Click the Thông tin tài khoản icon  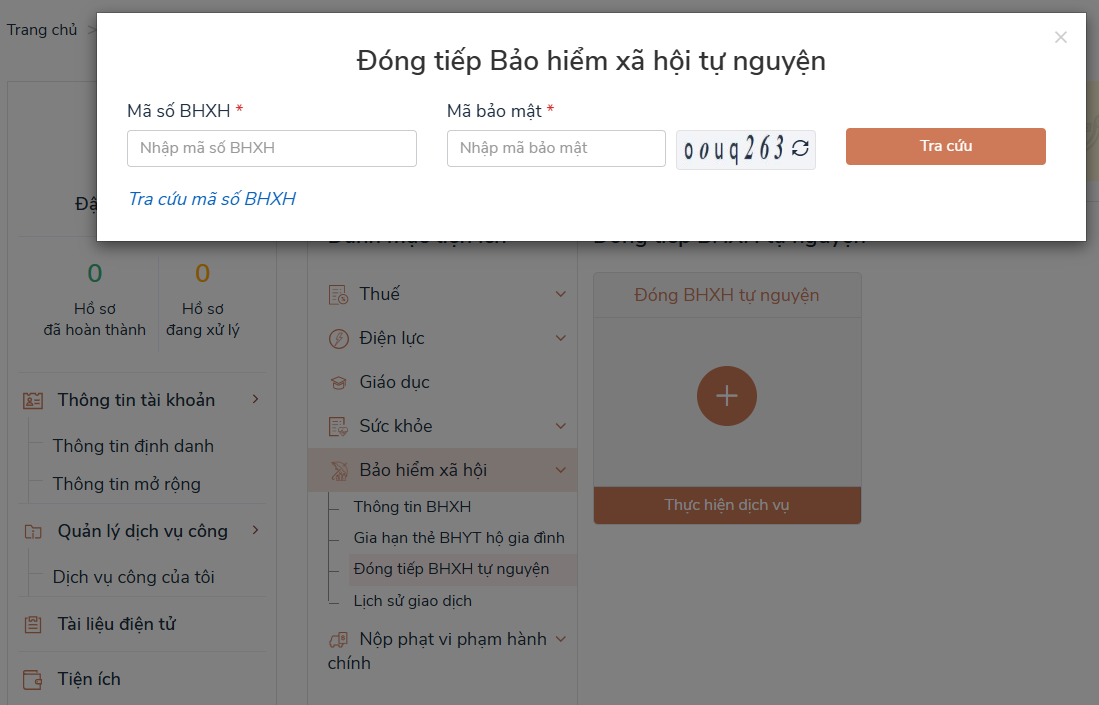[33, 401]
